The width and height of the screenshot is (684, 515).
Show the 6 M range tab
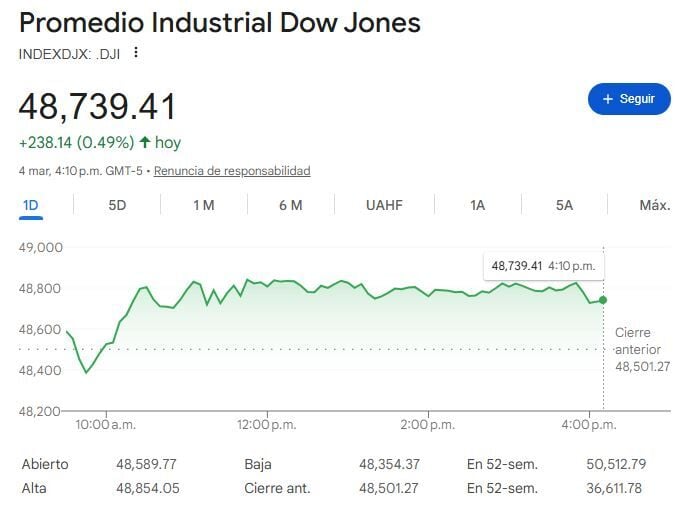290,205
